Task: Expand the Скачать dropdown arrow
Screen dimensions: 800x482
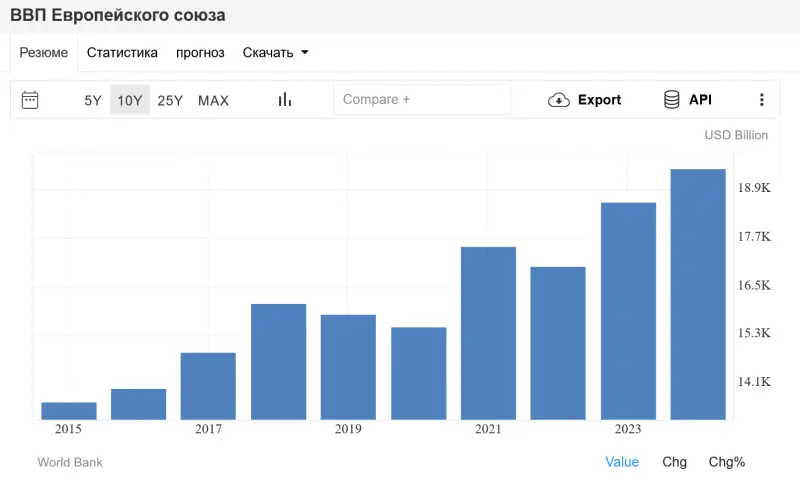Action: 305,52
